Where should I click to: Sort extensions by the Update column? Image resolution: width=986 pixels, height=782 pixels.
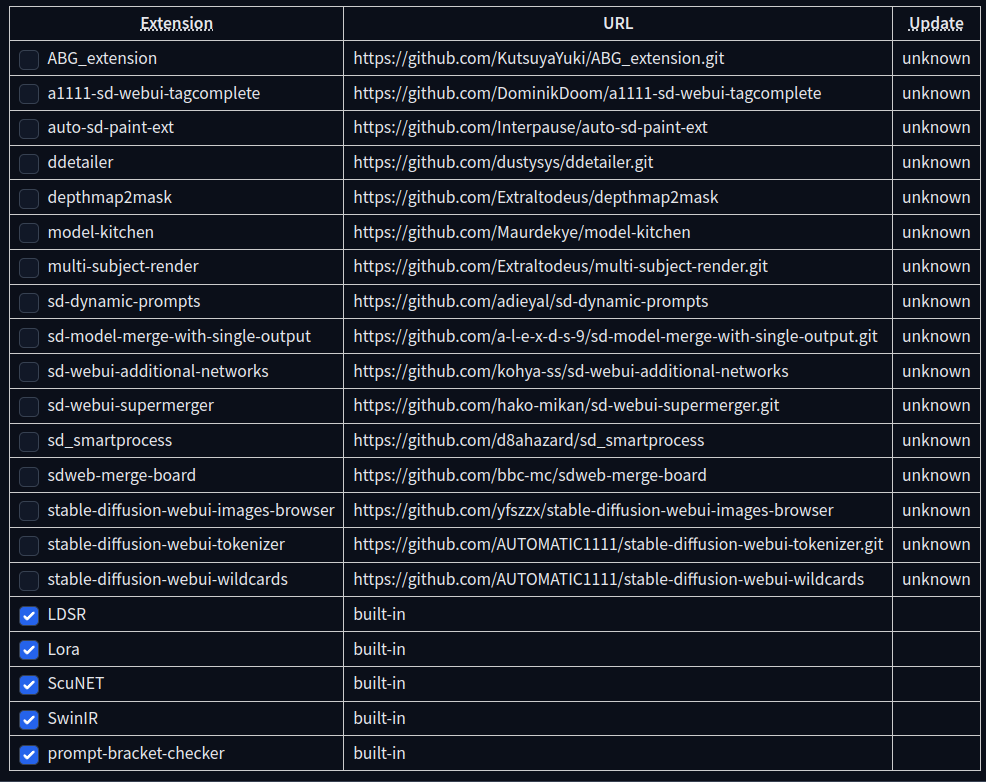(936, 23)
